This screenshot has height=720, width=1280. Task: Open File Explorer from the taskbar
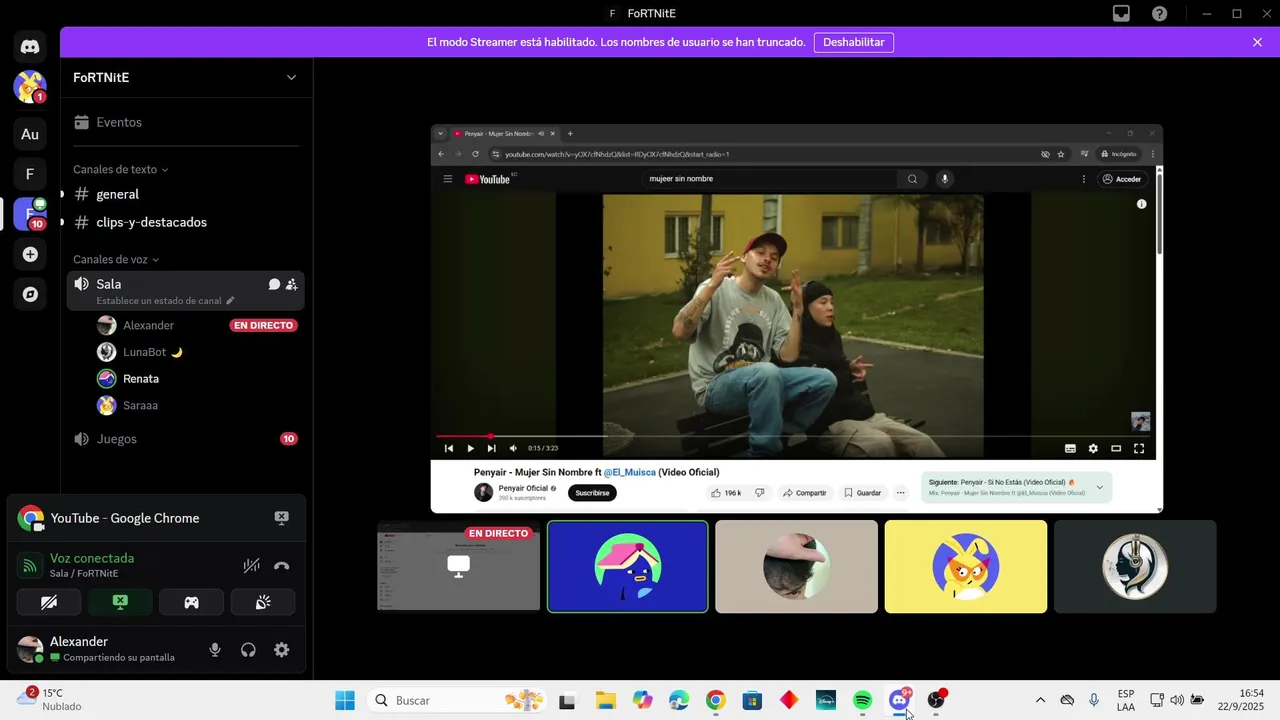tap(605, 700)
